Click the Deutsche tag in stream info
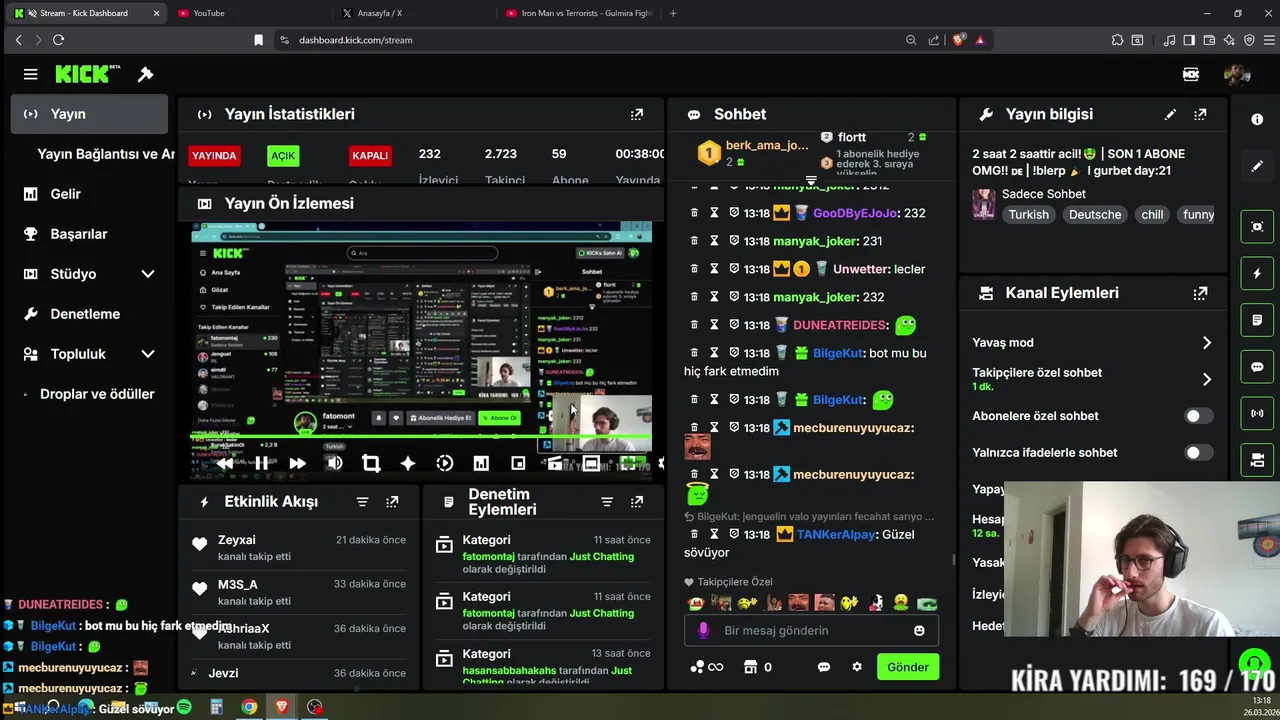Image resolution: width=1280 pixels, height=720 pixels. coord(1095,215)
